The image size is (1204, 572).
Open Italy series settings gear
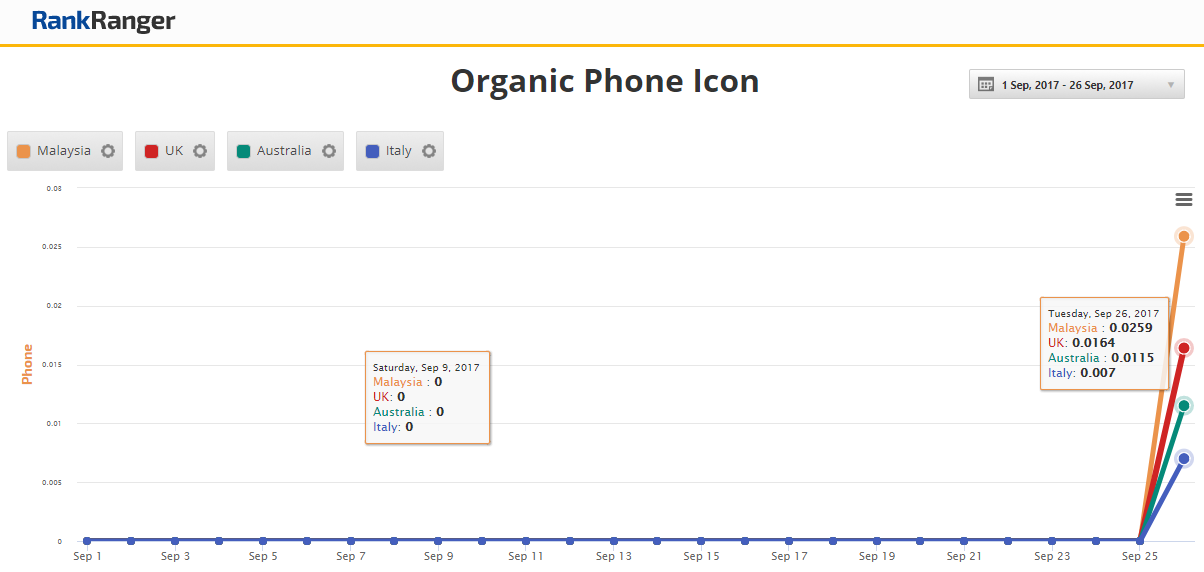429,151
